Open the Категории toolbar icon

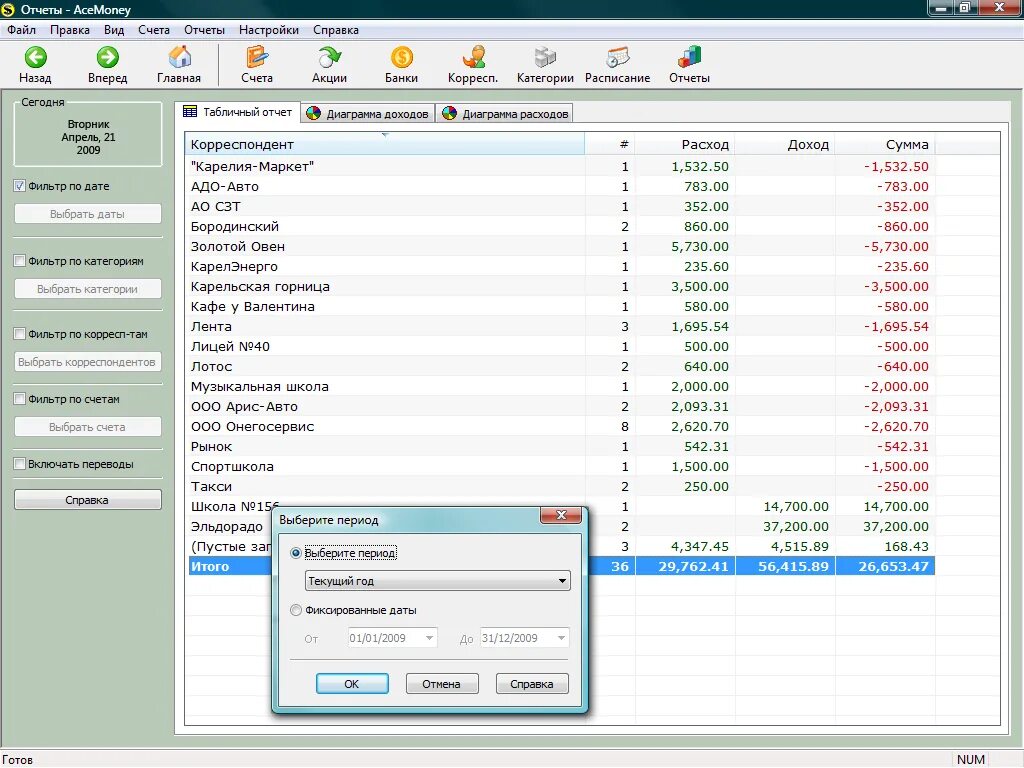pyautogui.click(x=545, y=57)
